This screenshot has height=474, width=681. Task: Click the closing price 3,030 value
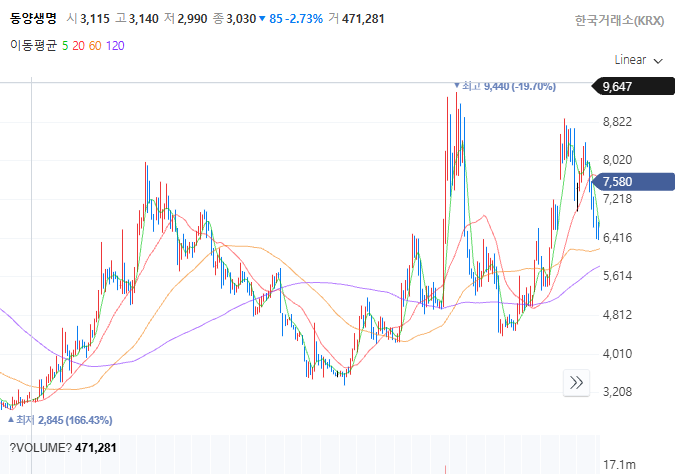click(241, 19)
